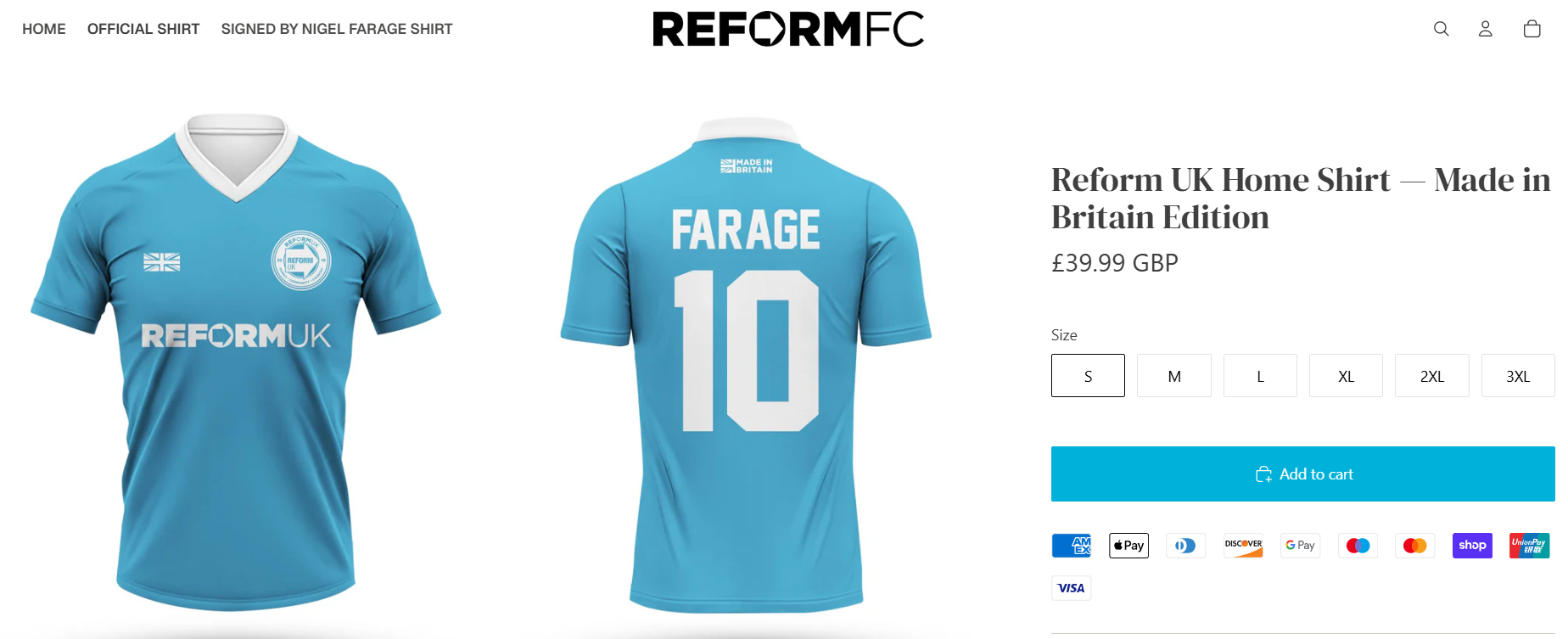The width and height of the screenshot is (1568, 639).
Task: Go to the HOME menu item
Action: [x=44, y=29]
